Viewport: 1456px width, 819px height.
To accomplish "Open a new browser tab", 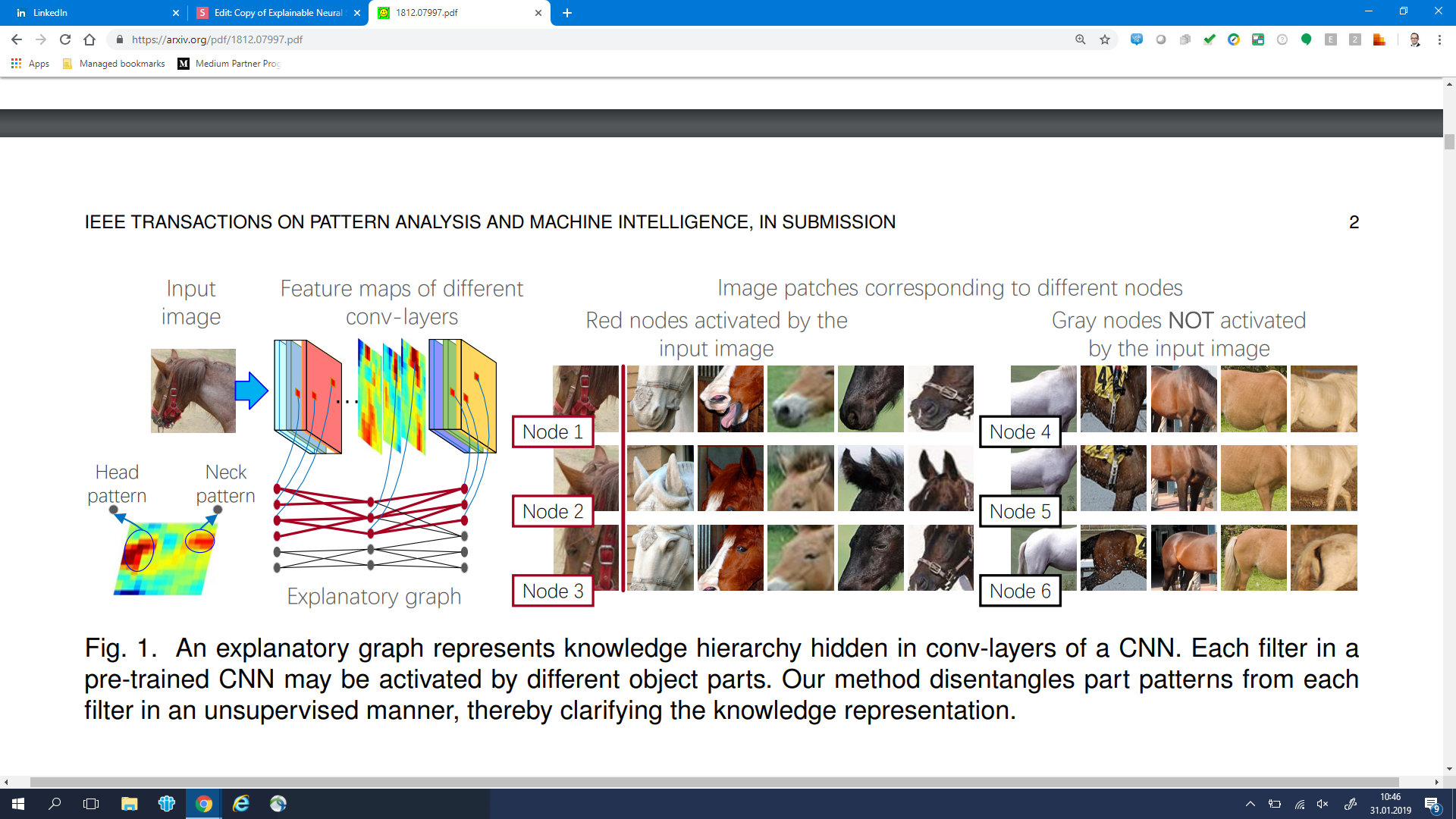I will 567,13.
